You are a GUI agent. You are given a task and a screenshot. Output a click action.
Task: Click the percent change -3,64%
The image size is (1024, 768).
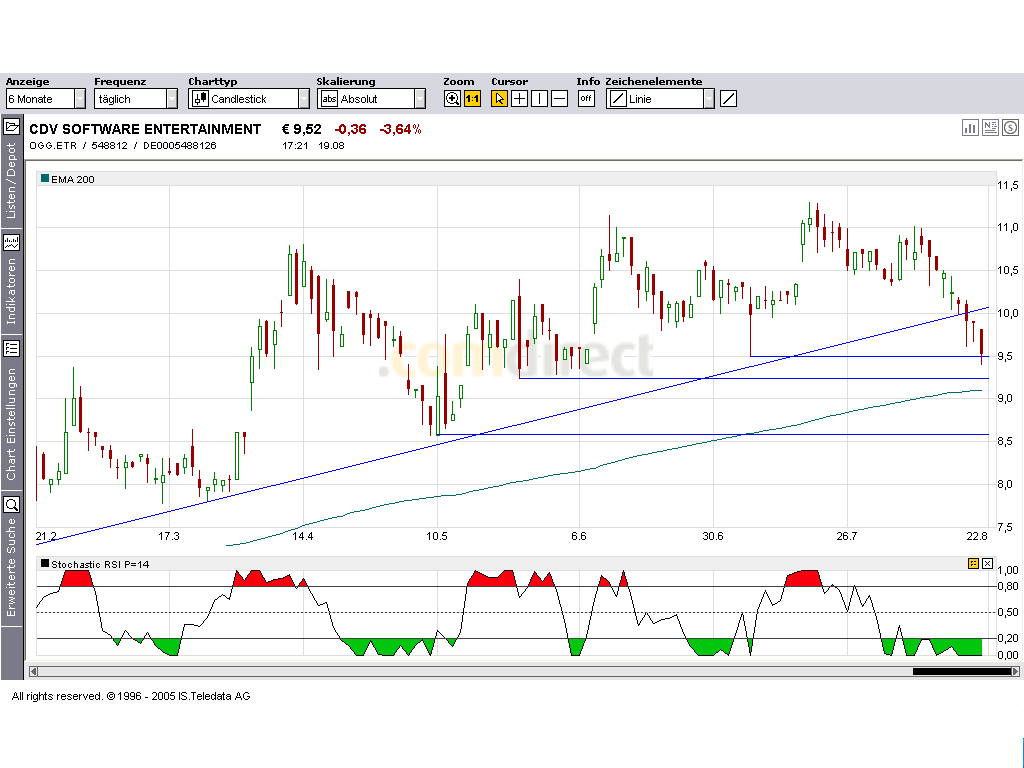400,129
